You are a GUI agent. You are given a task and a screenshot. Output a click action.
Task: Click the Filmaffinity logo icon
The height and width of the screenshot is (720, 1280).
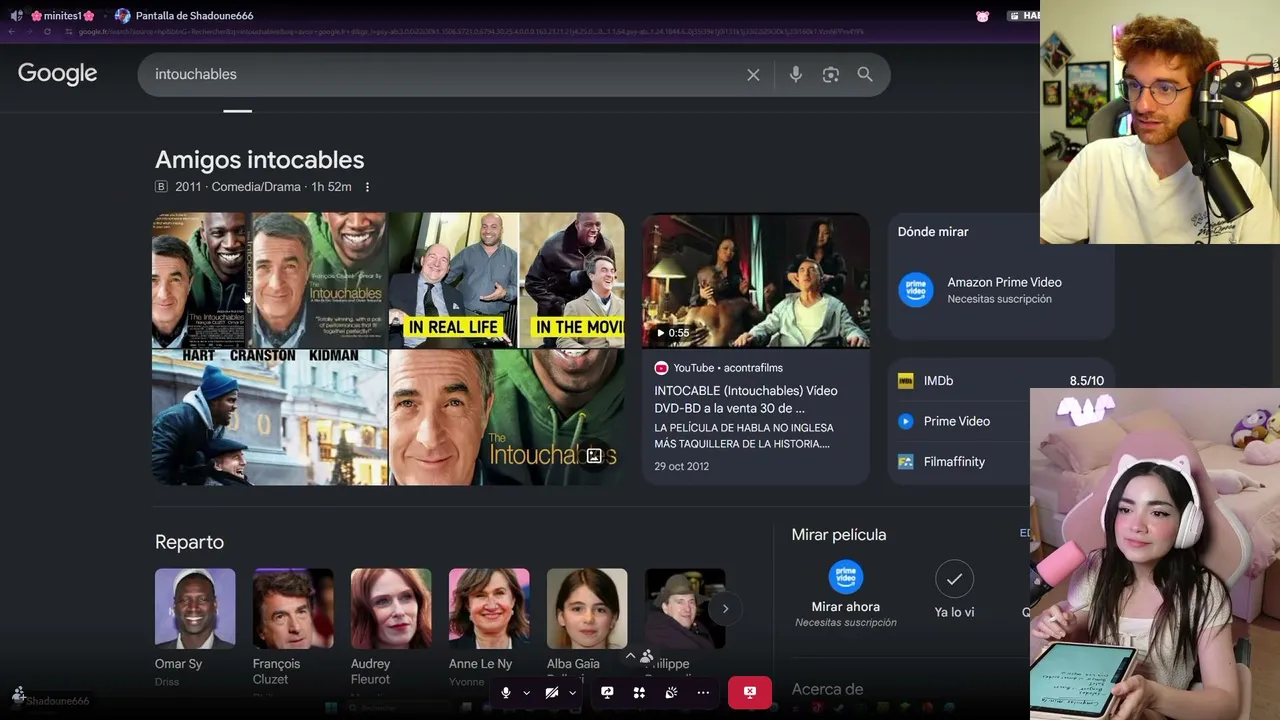click(x=905, y=462)
